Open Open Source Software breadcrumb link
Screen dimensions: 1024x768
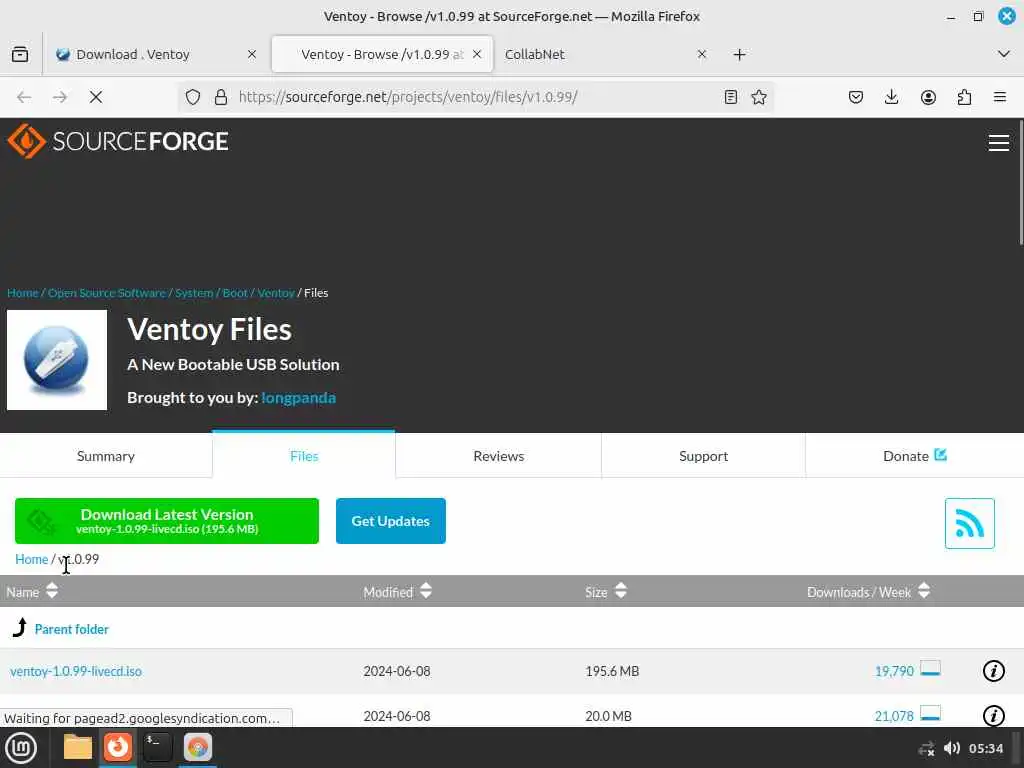[x=106, y=293]
